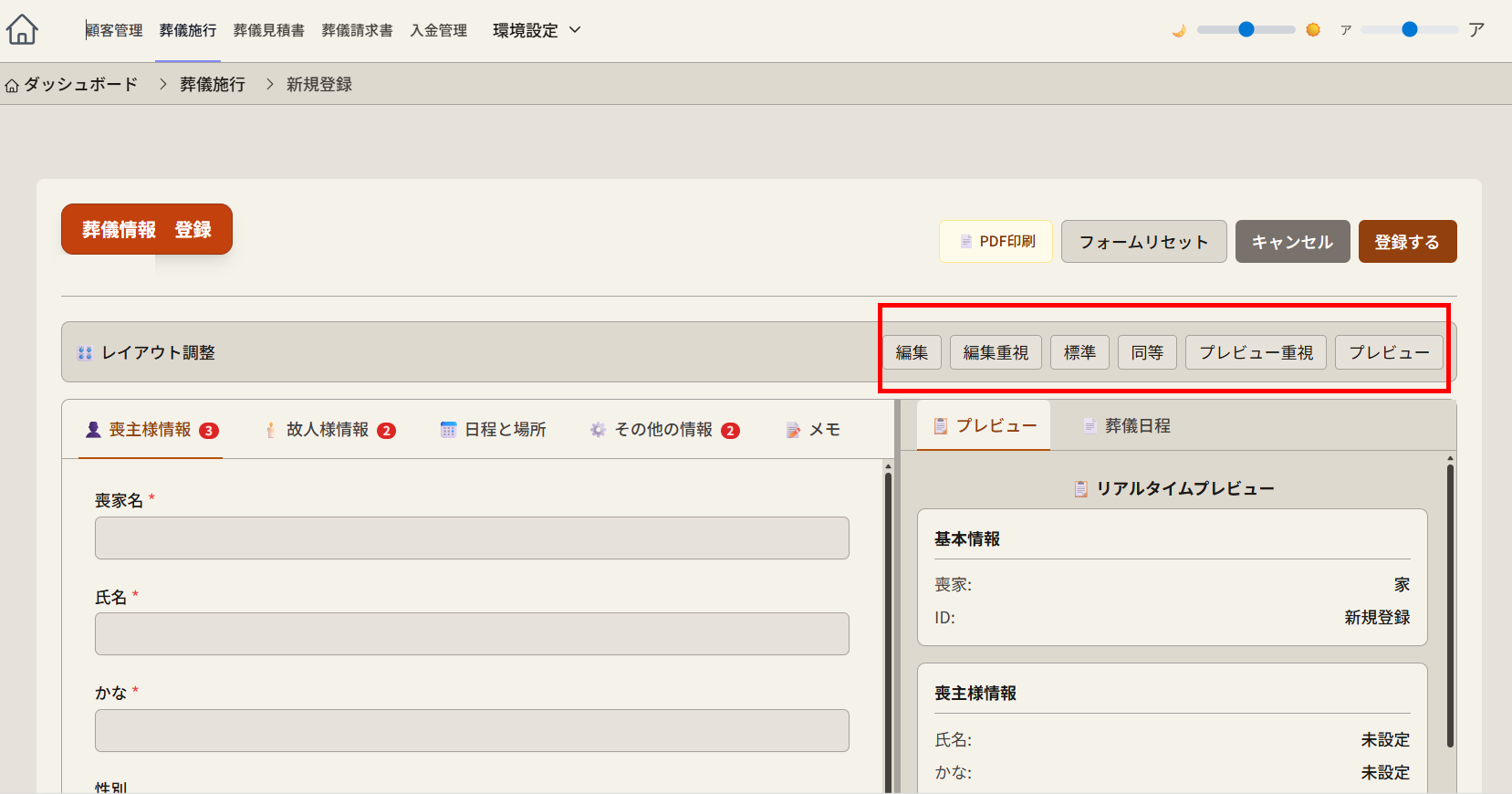Click the moon dark-mode icon

(1179, 30)
